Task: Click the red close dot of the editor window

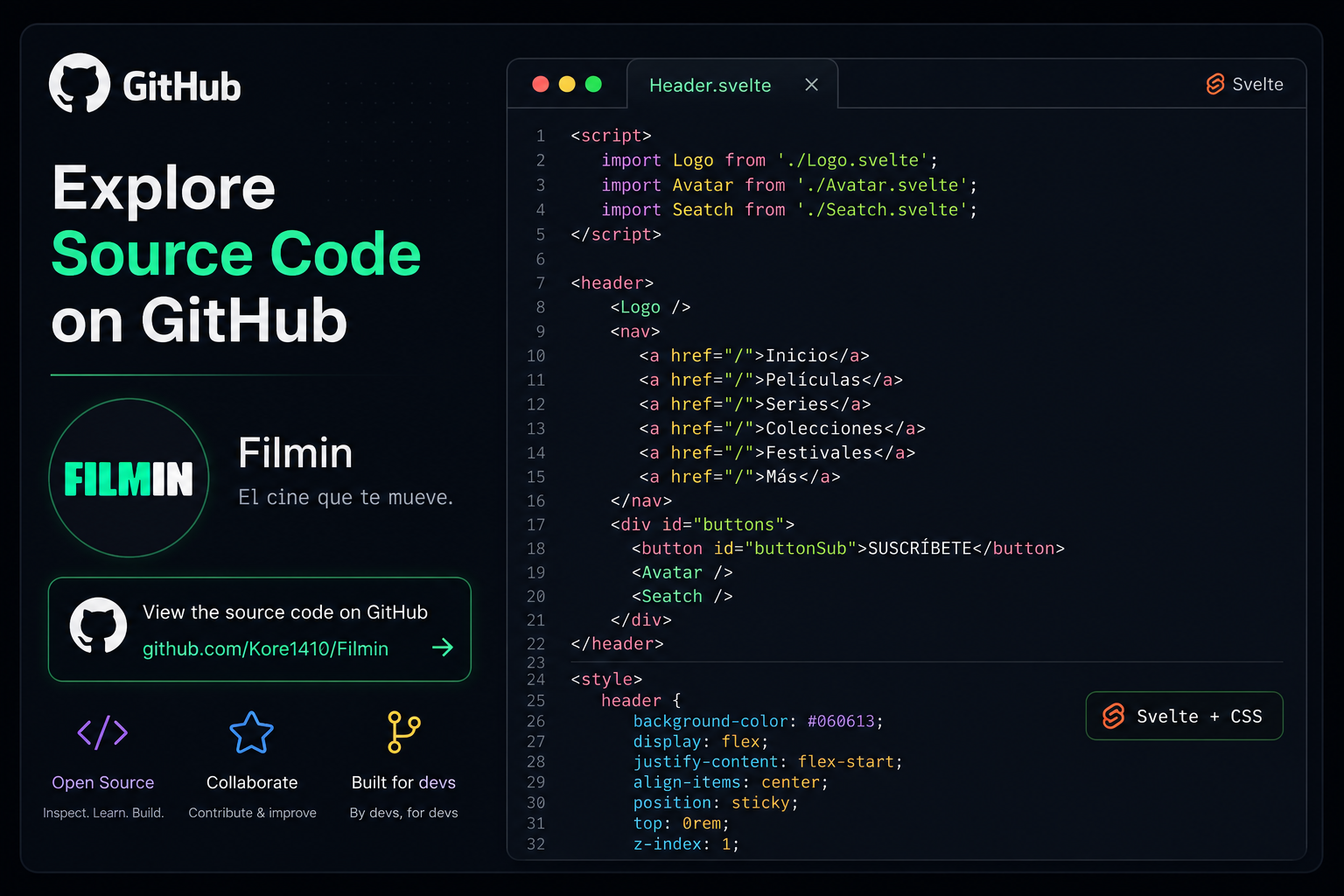Action: pos(541,84)
